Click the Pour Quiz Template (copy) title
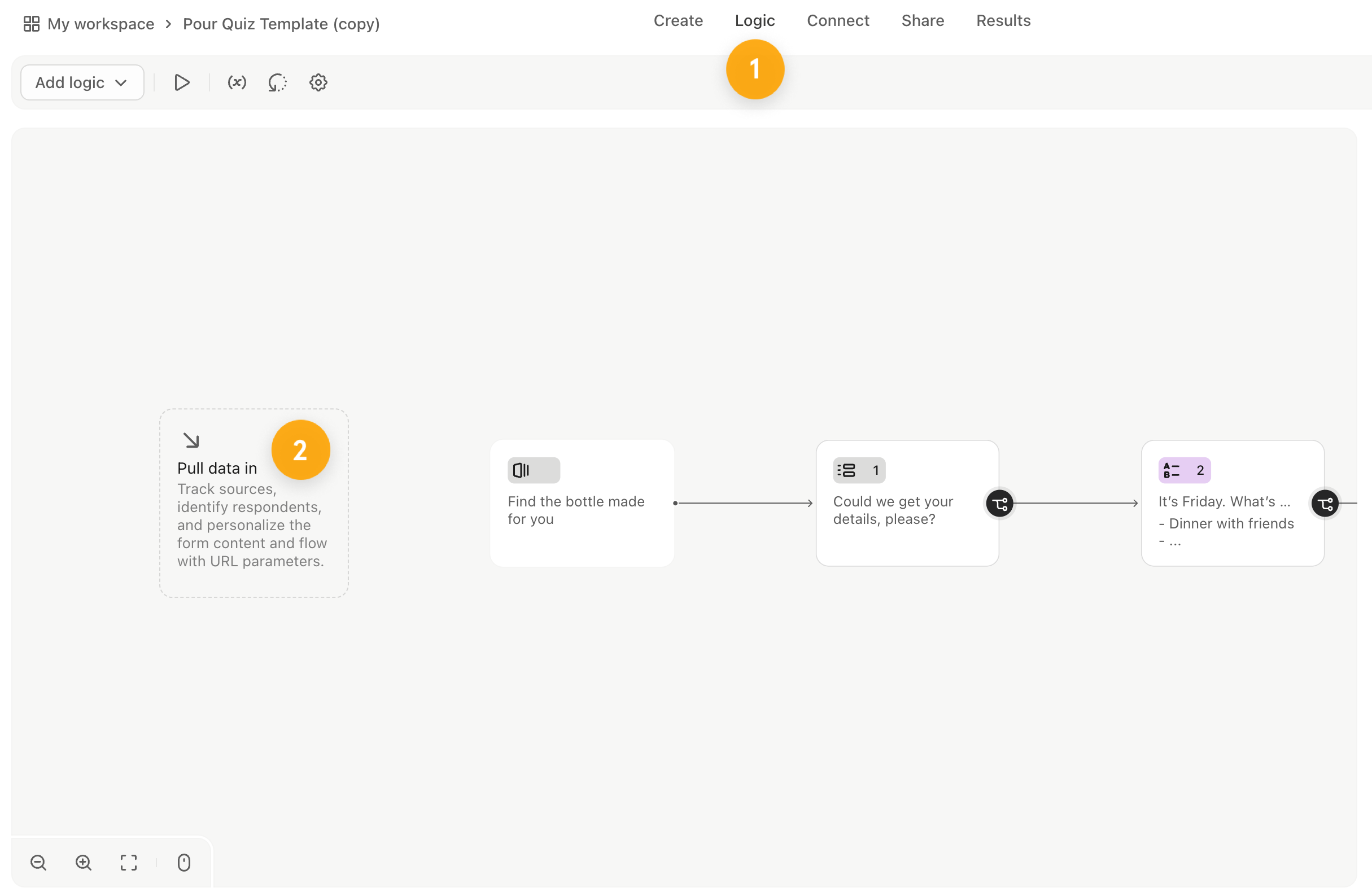This screenshot has width=1372, height=892. click(281, 24)
